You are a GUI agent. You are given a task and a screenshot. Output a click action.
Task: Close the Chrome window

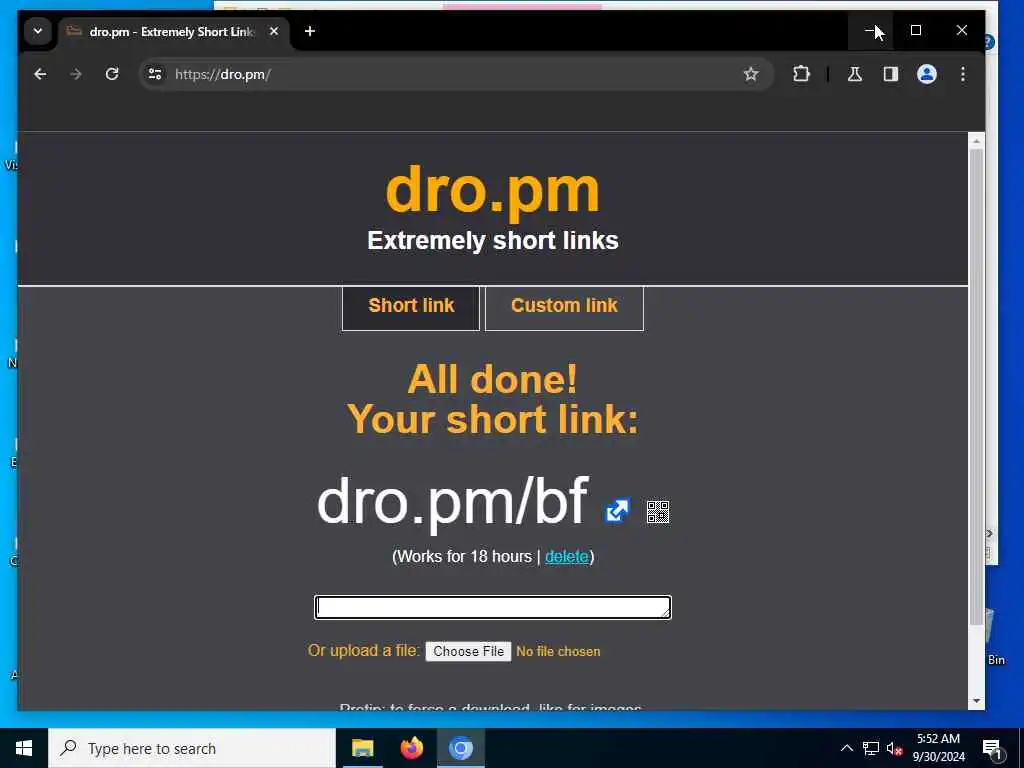tap(961, 30)
